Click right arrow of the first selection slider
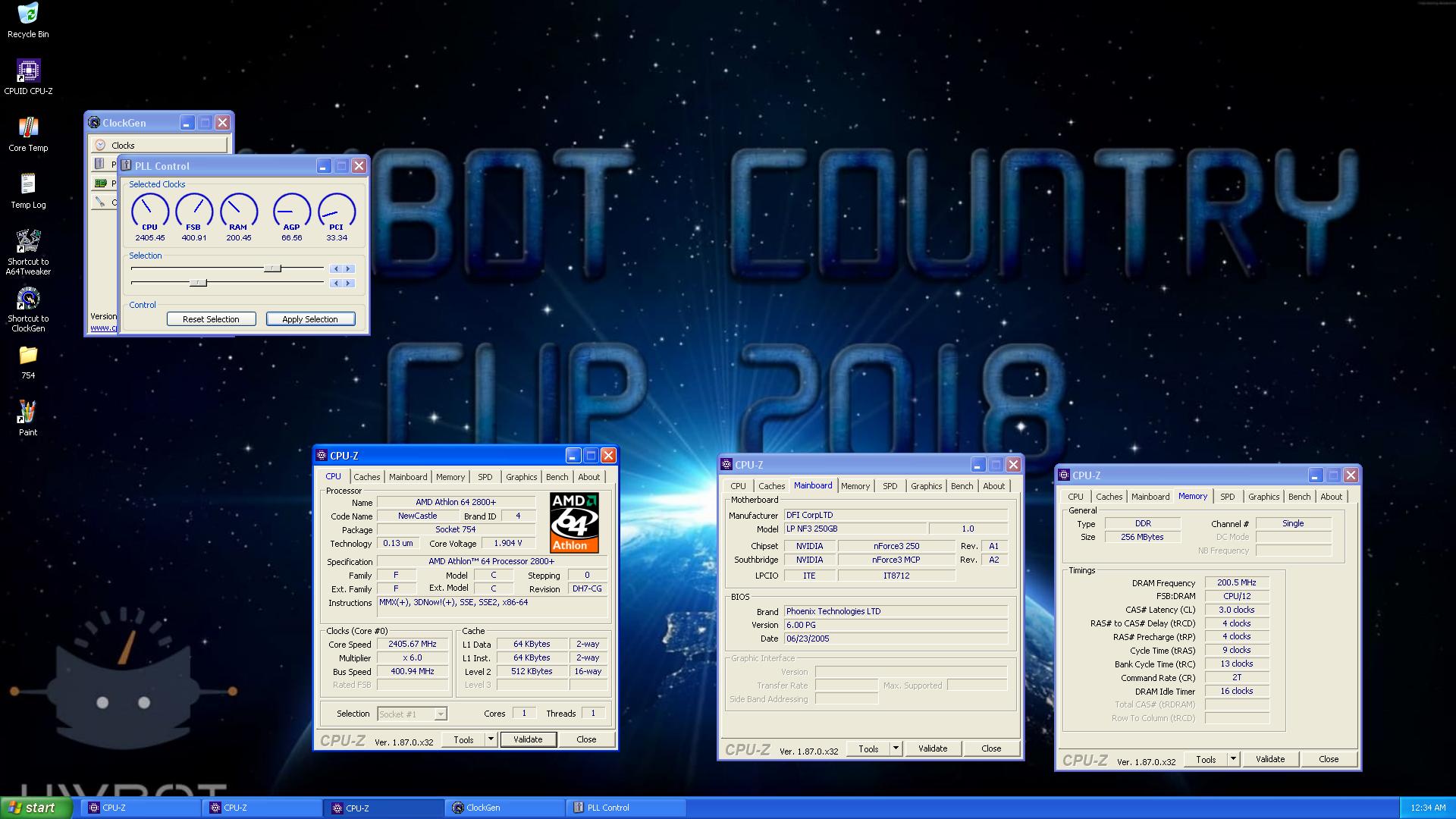 click(348, 268)
